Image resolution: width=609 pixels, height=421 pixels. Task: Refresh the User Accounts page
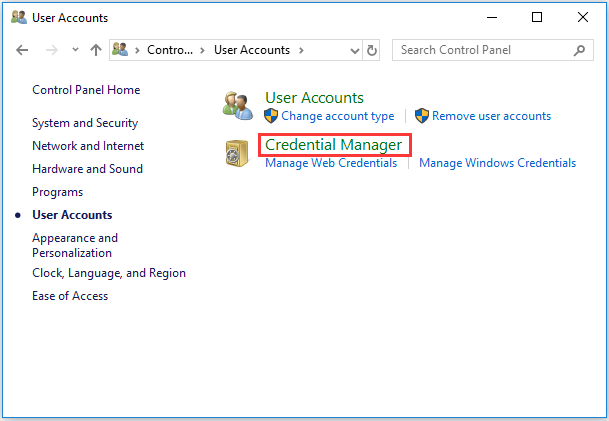pos(371,50)
